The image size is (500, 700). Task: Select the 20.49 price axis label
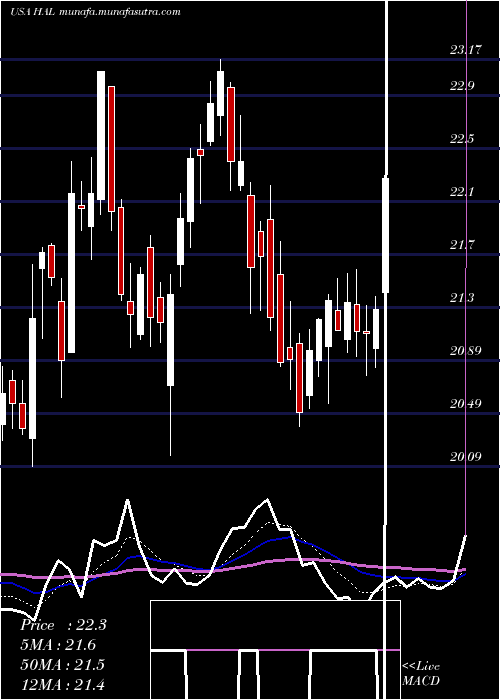[x=466, y=404]
